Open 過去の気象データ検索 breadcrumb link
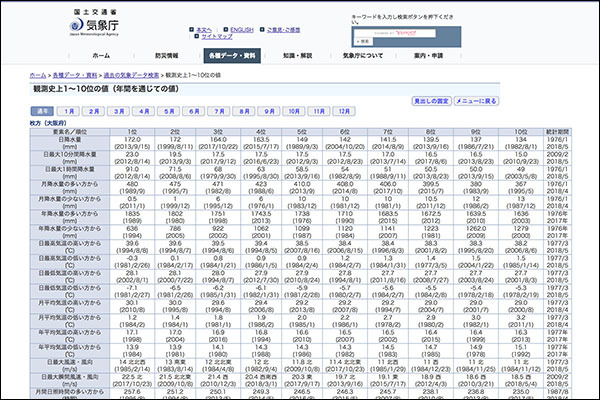This screenshot has height=400, width=600. [x=131, y=75]
